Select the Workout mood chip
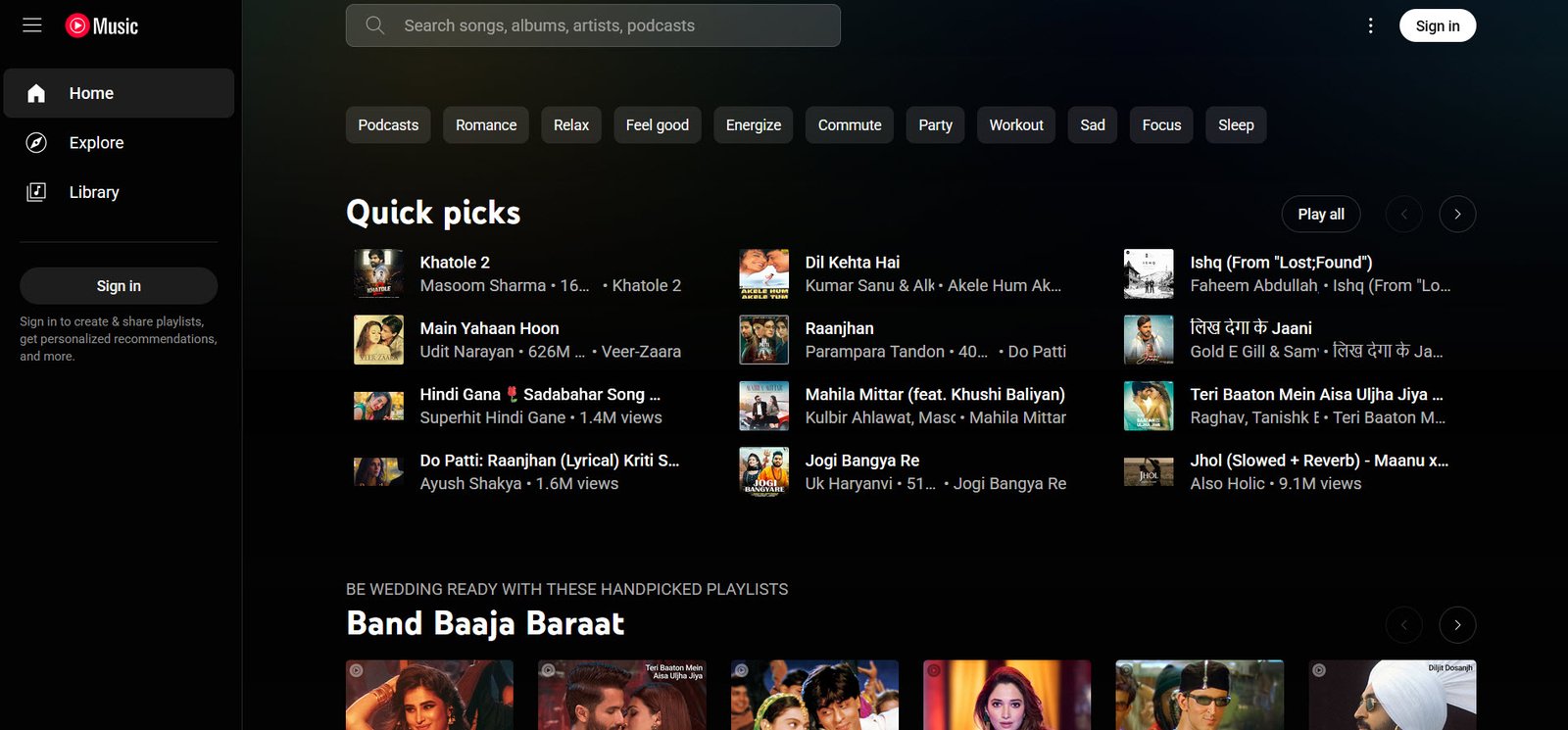Viewport: 1568px width, 730px height. click(x=1016, y=125)
